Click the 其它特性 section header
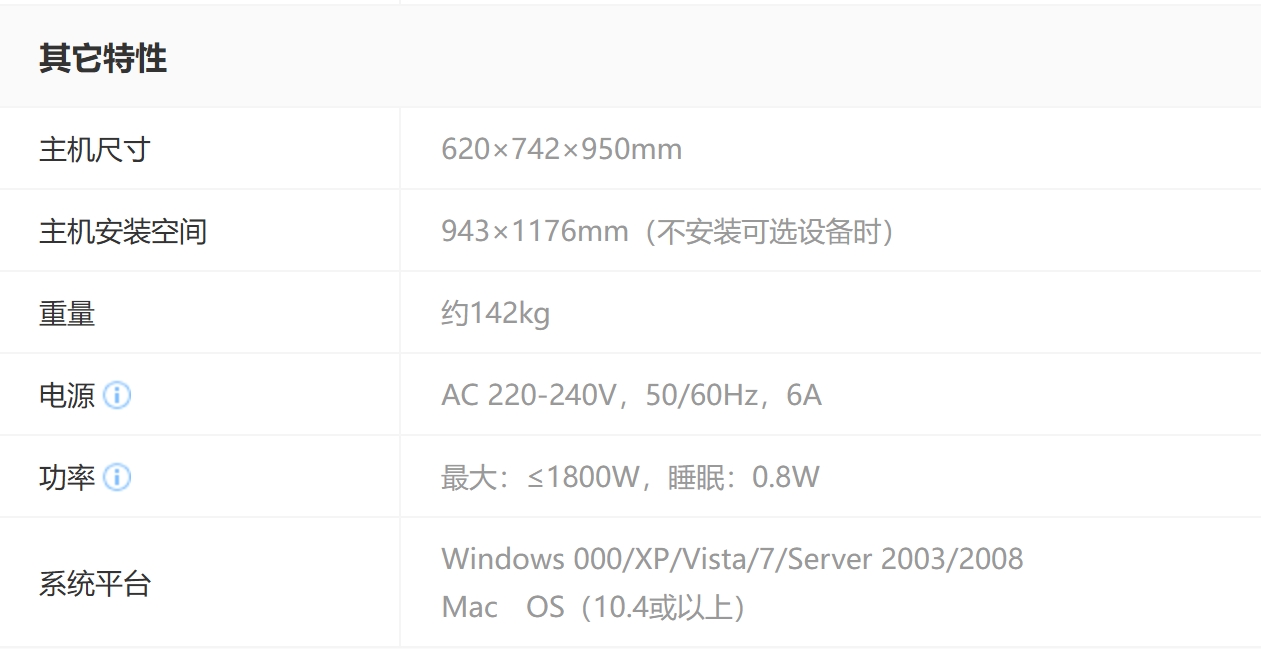The height and width of the screenshot is (649, 1261). 103,59
